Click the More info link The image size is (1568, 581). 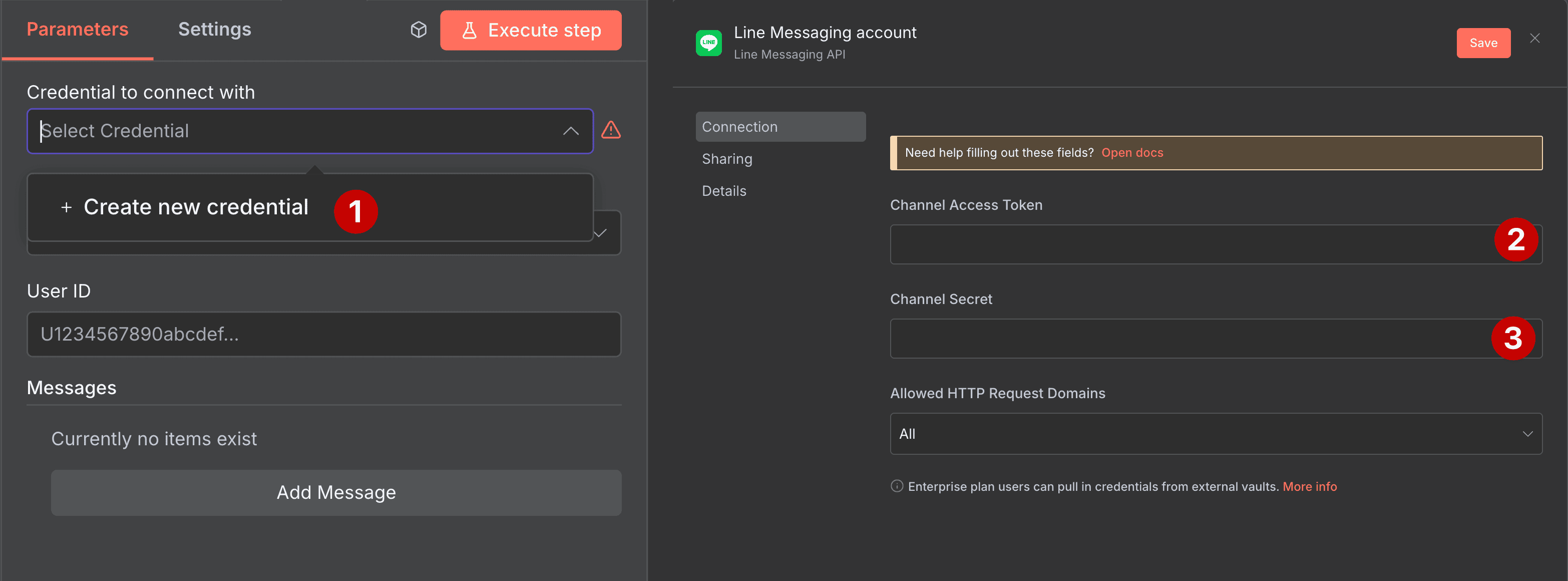click(1309, 486)
